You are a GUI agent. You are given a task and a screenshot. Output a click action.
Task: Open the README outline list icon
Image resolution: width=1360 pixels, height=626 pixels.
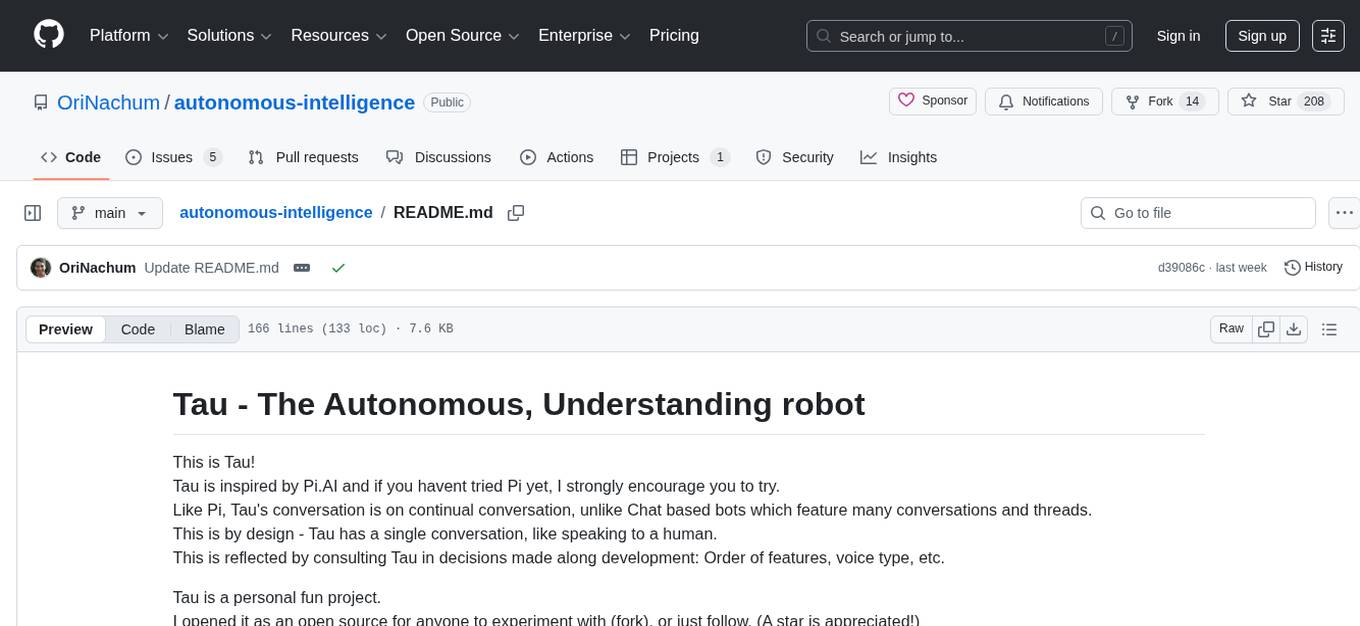pyautogui.click(x=1330, y=328)
